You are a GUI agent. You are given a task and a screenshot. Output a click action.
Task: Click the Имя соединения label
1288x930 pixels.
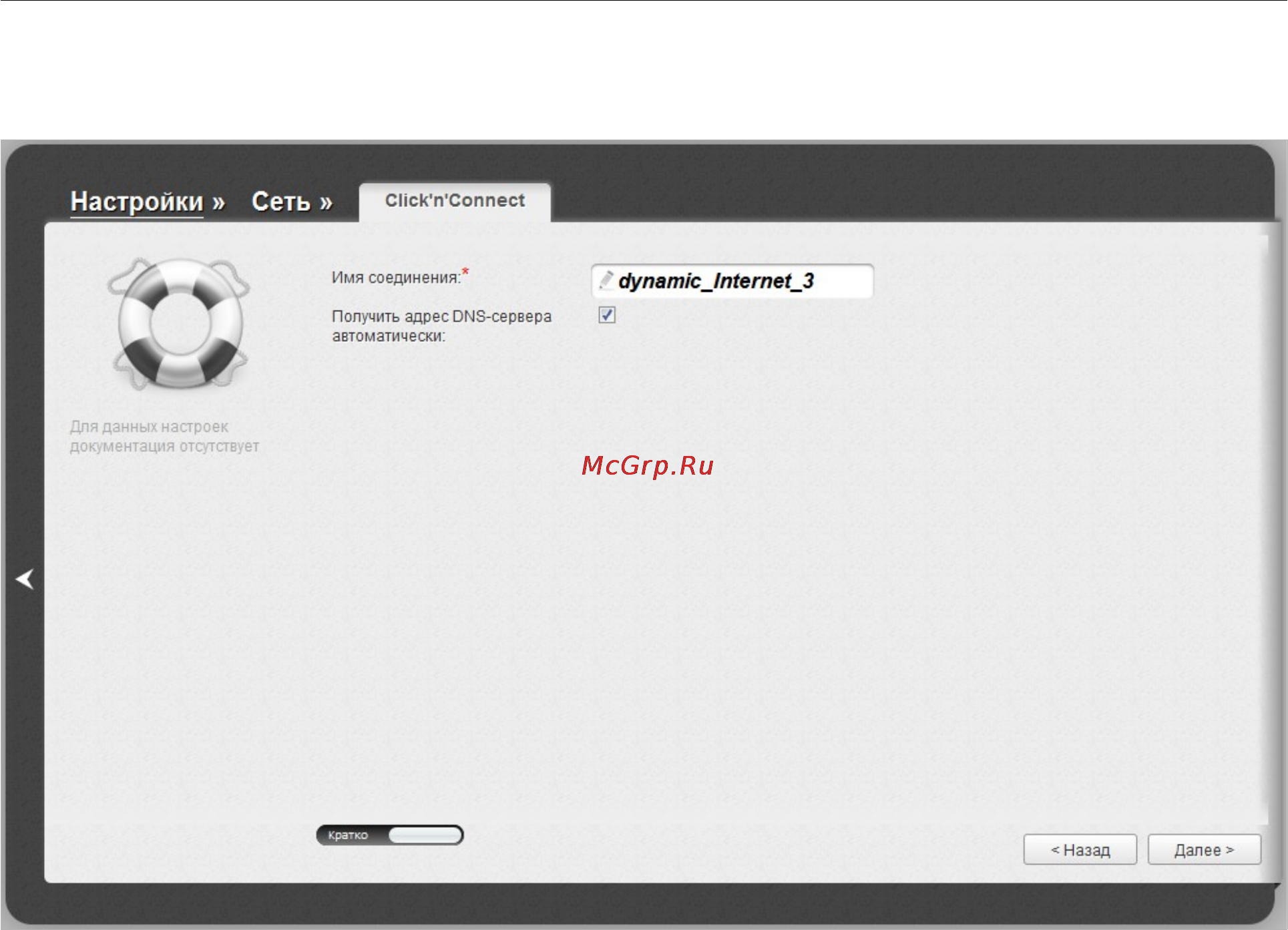397,278
